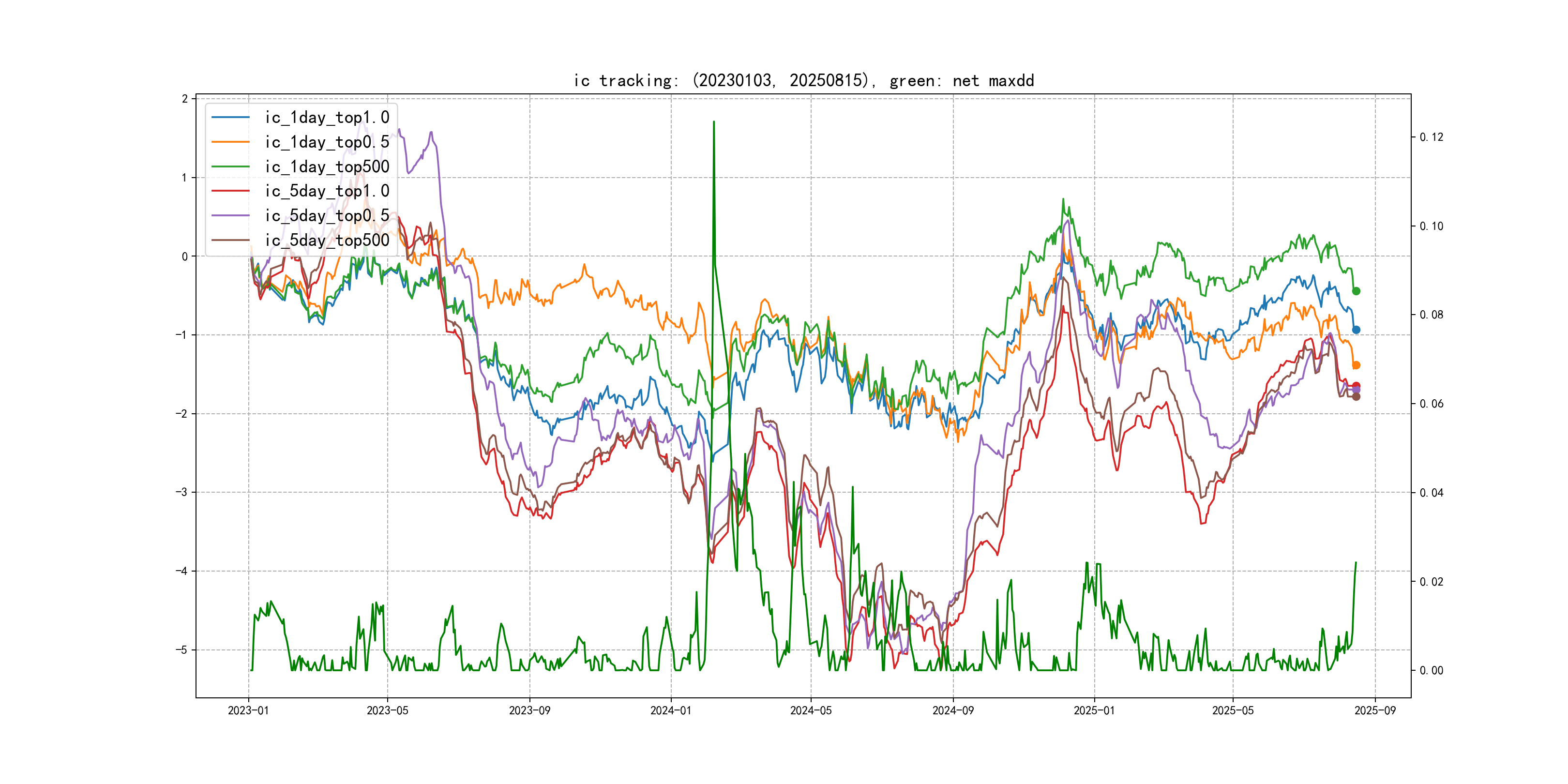Click the chart title text
The image size is (1568, 784).
click(803, 80)
